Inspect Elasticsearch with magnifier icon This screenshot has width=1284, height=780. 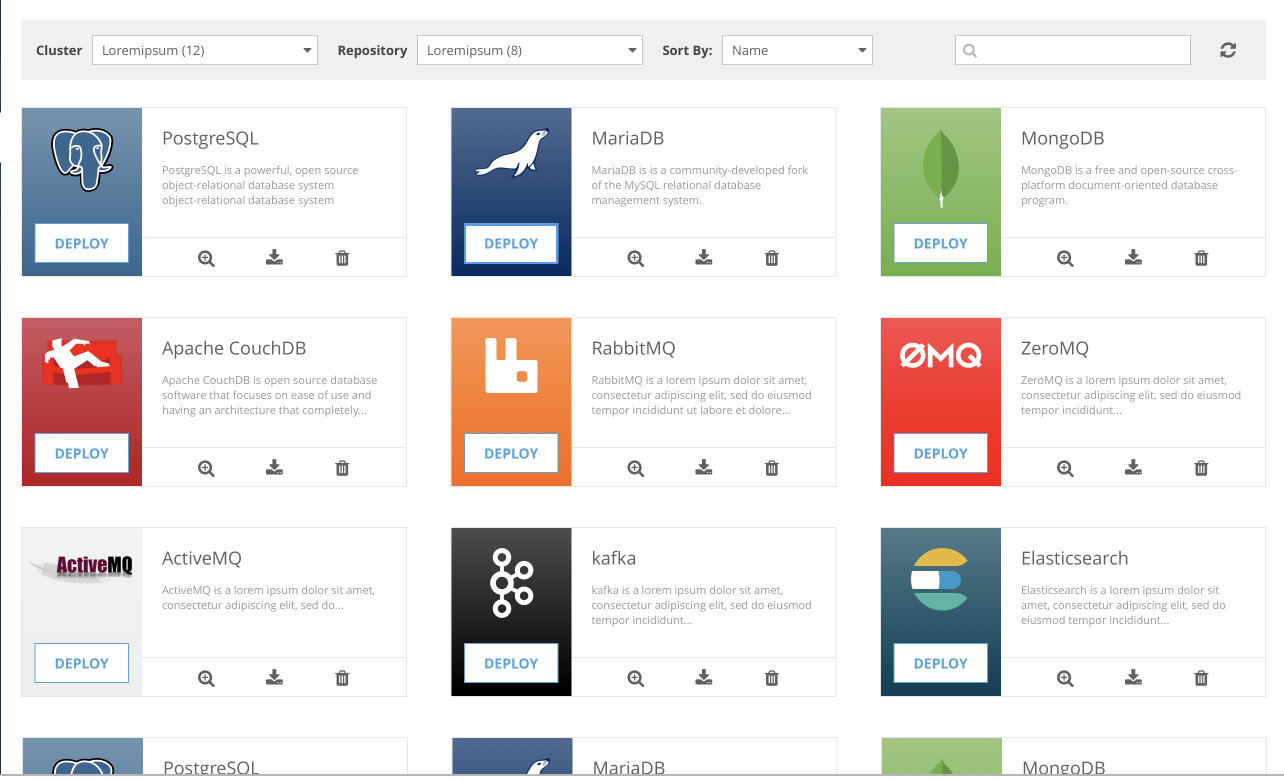click(x=1066, y=678)
